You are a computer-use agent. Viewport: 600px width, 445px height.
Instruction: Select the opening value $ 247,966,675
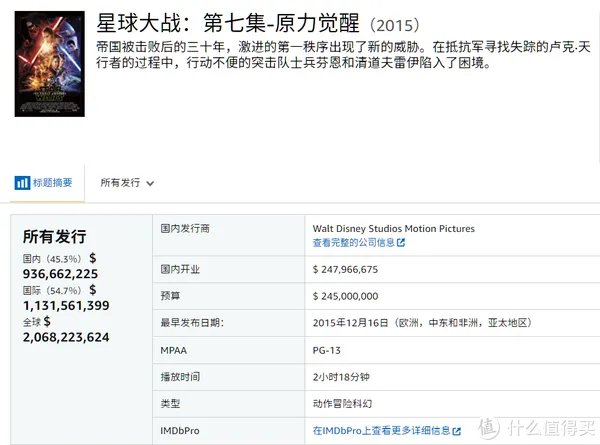(x=345, y=269)
